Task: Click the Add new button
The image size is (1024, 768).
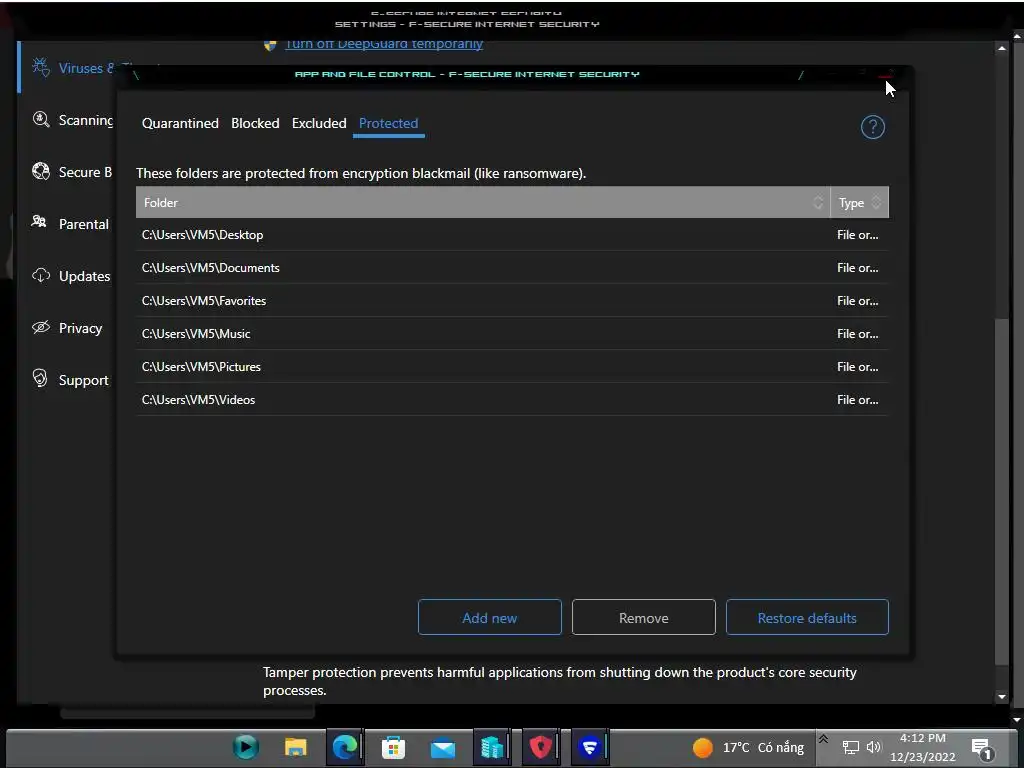Action: point(490,617)
